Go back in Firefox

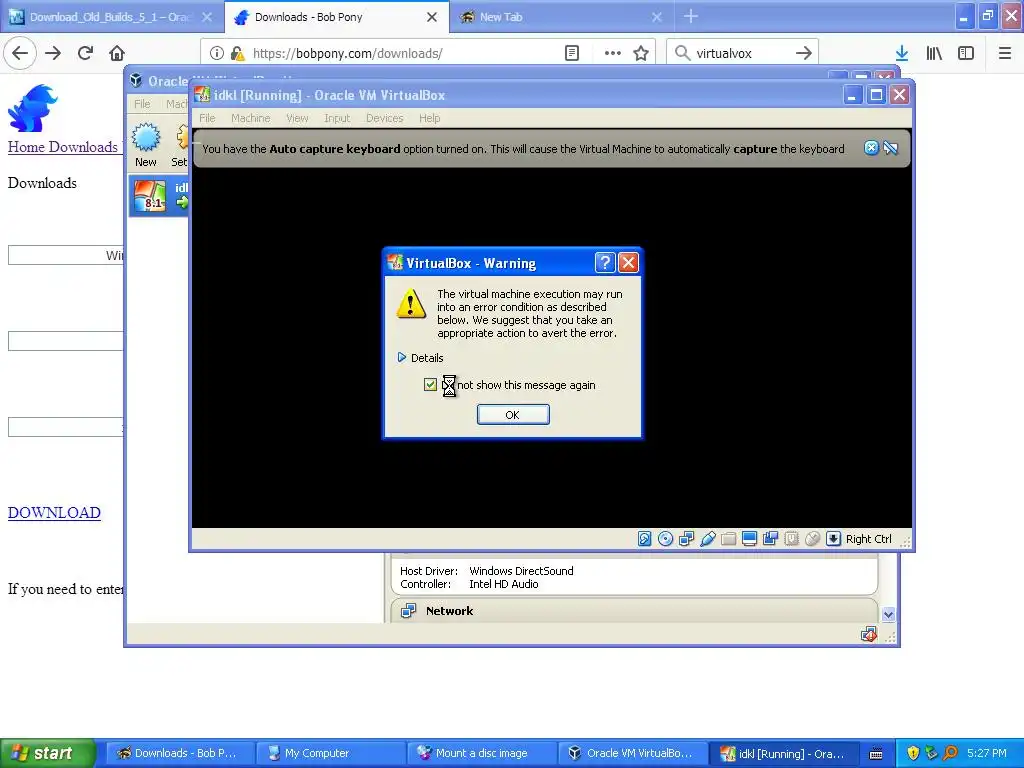20,53
